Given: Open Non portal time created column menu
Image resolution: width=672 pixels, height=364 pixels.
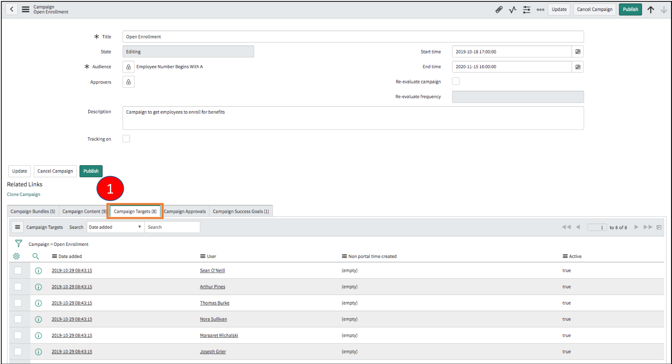Looking at the screenshot, I should click(x=344, y=256).
